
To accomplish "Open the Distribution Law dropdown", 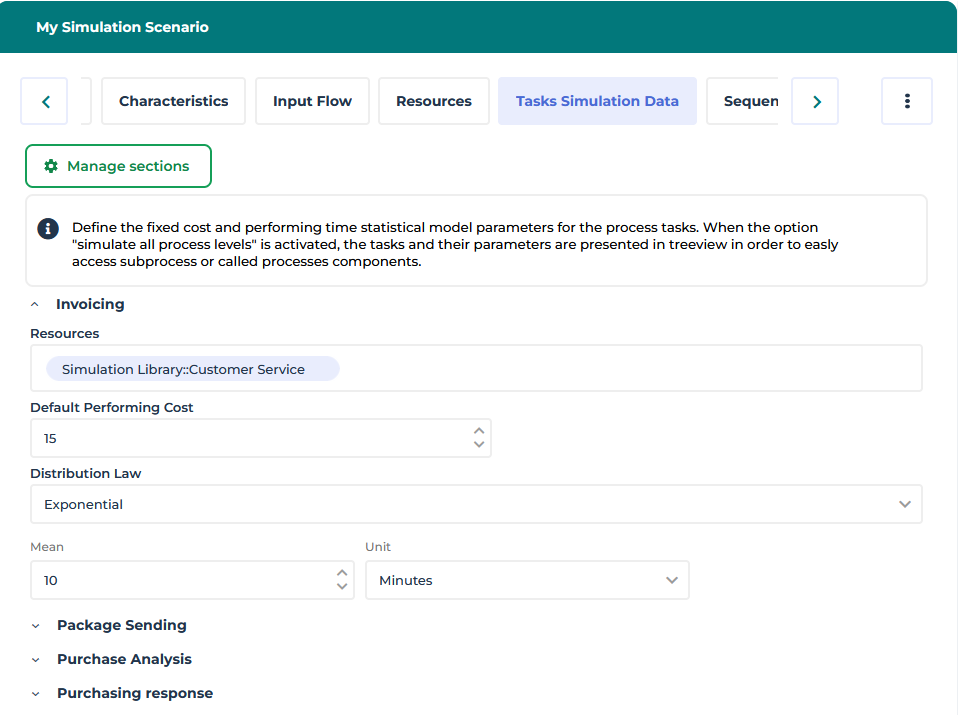I will click(476, 504).
